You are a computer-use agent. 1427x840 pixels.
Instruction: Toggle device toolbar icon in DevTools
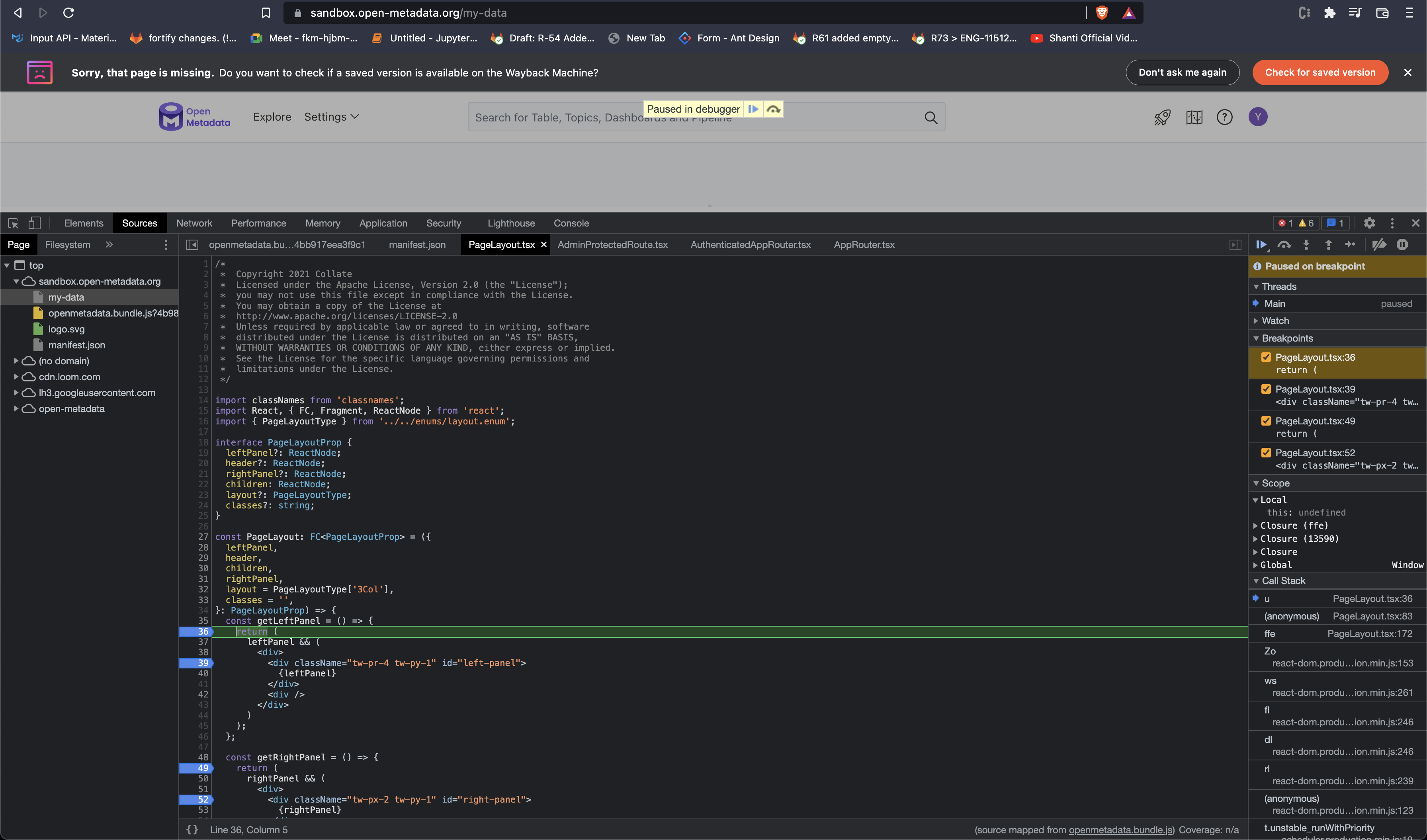[35, 223]
